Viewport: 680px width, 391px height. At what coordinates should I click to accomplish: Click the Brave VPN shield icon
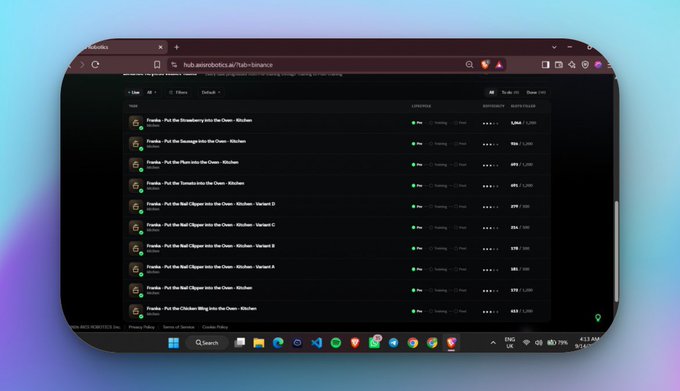(585, 65)
